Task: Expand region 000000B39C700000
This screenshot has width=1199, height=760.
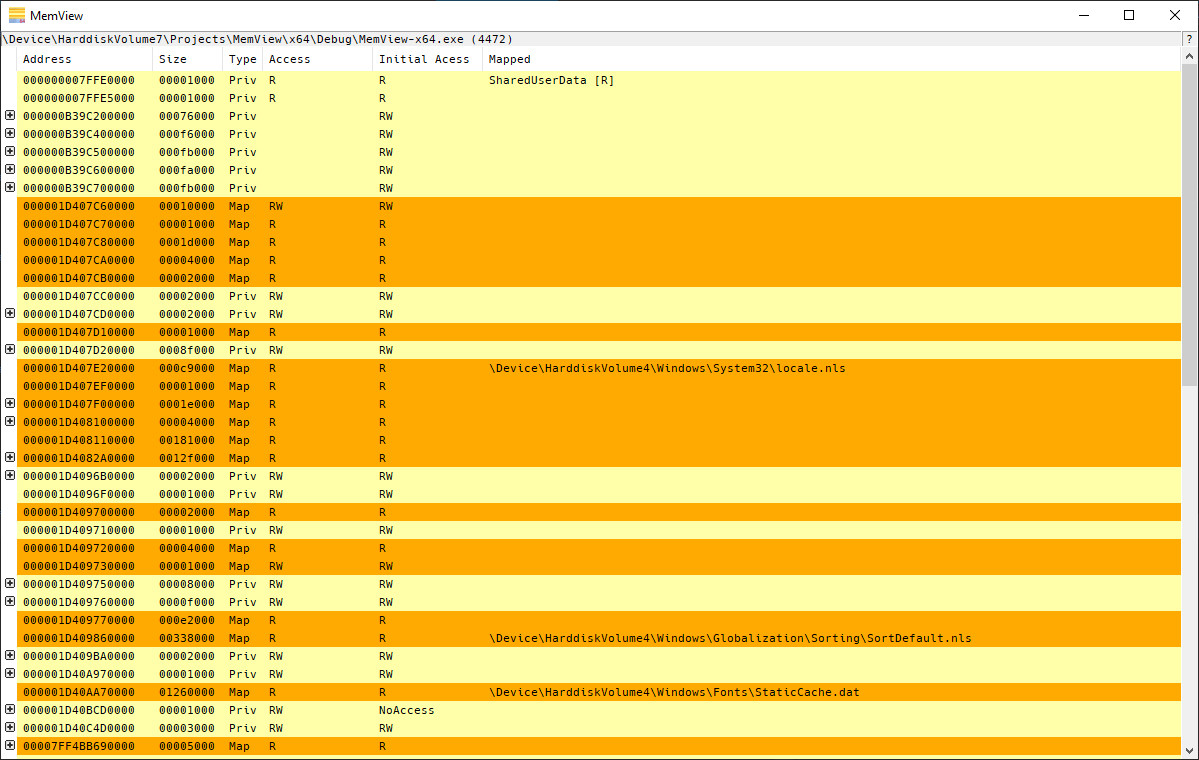Action: point(10,187)
